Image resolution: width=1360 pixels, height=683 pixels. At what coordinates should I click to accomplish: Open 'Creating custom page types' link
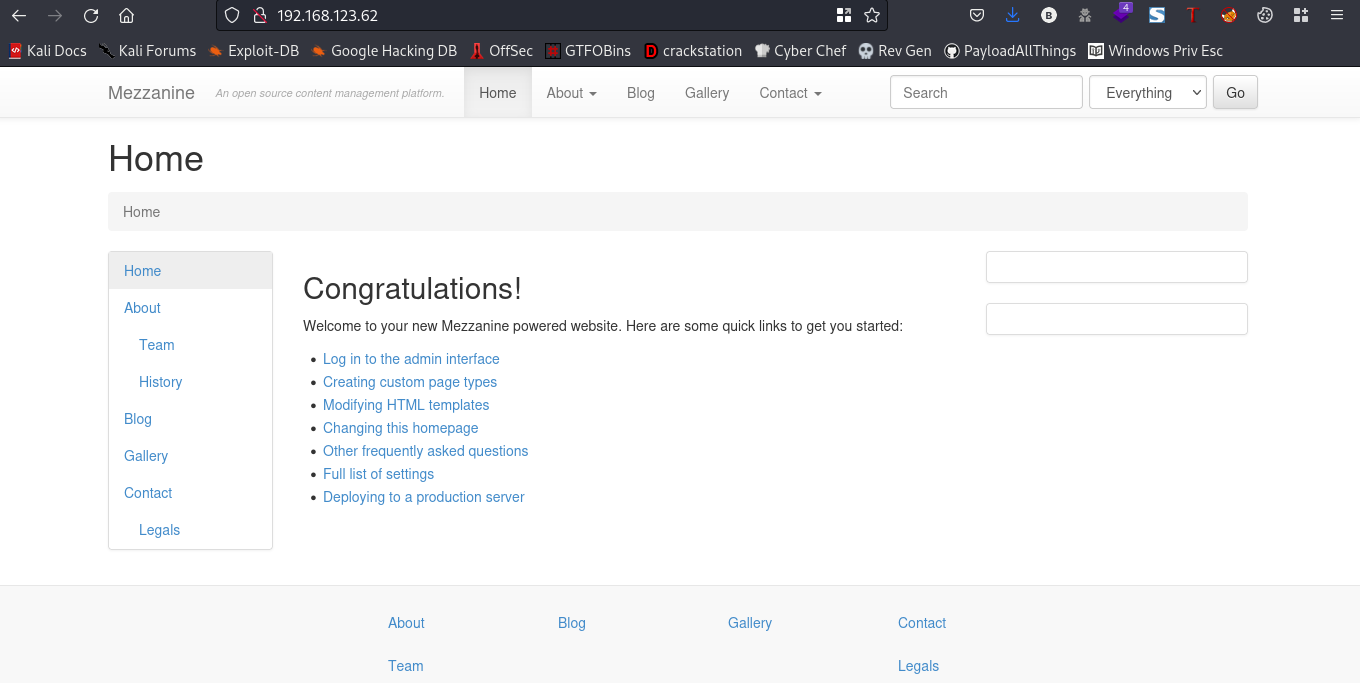(x=410, y=382)
